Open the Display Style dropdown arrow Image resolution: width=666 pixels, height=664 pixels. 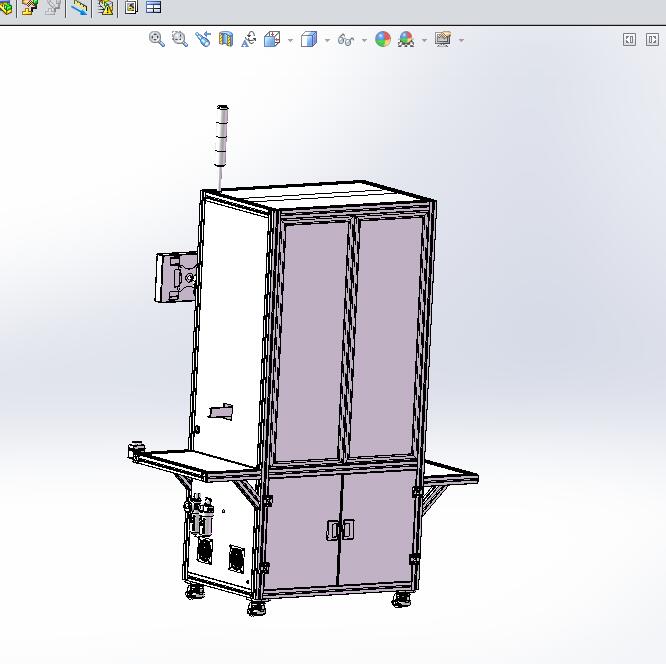pyautogui.click(x=327, y=40)
